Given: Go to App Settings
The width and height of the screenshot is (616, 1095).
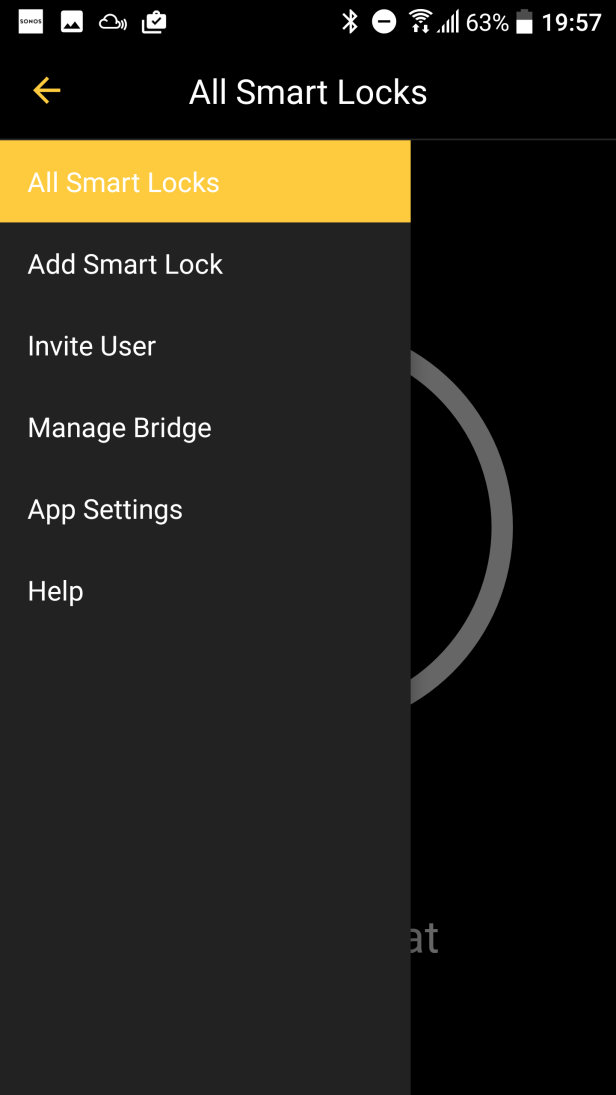Looking at the screenshot, I should pos(106,510).
